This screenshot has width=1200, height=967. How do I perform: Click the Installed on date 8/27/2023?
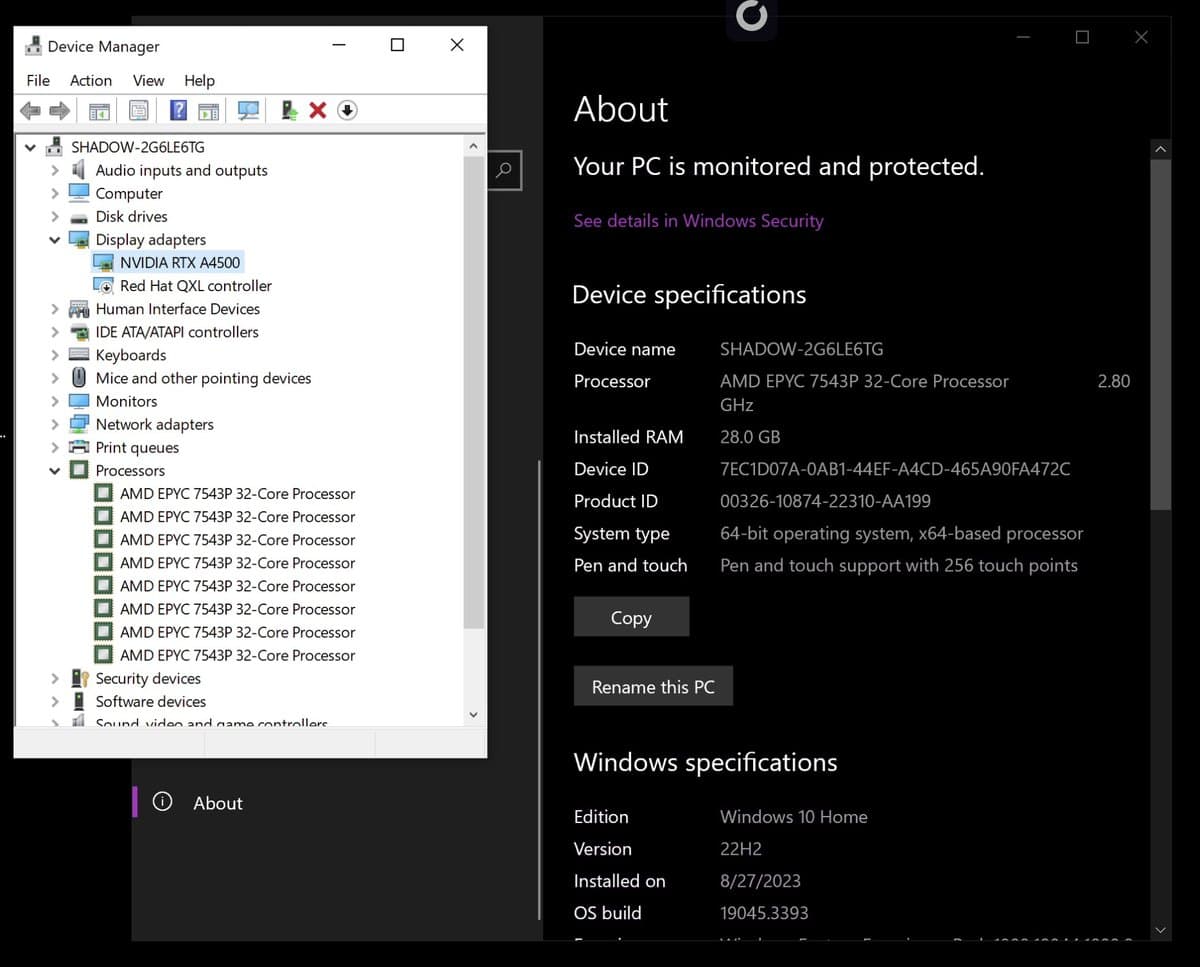pyautogui.click(x=760, y=881)
